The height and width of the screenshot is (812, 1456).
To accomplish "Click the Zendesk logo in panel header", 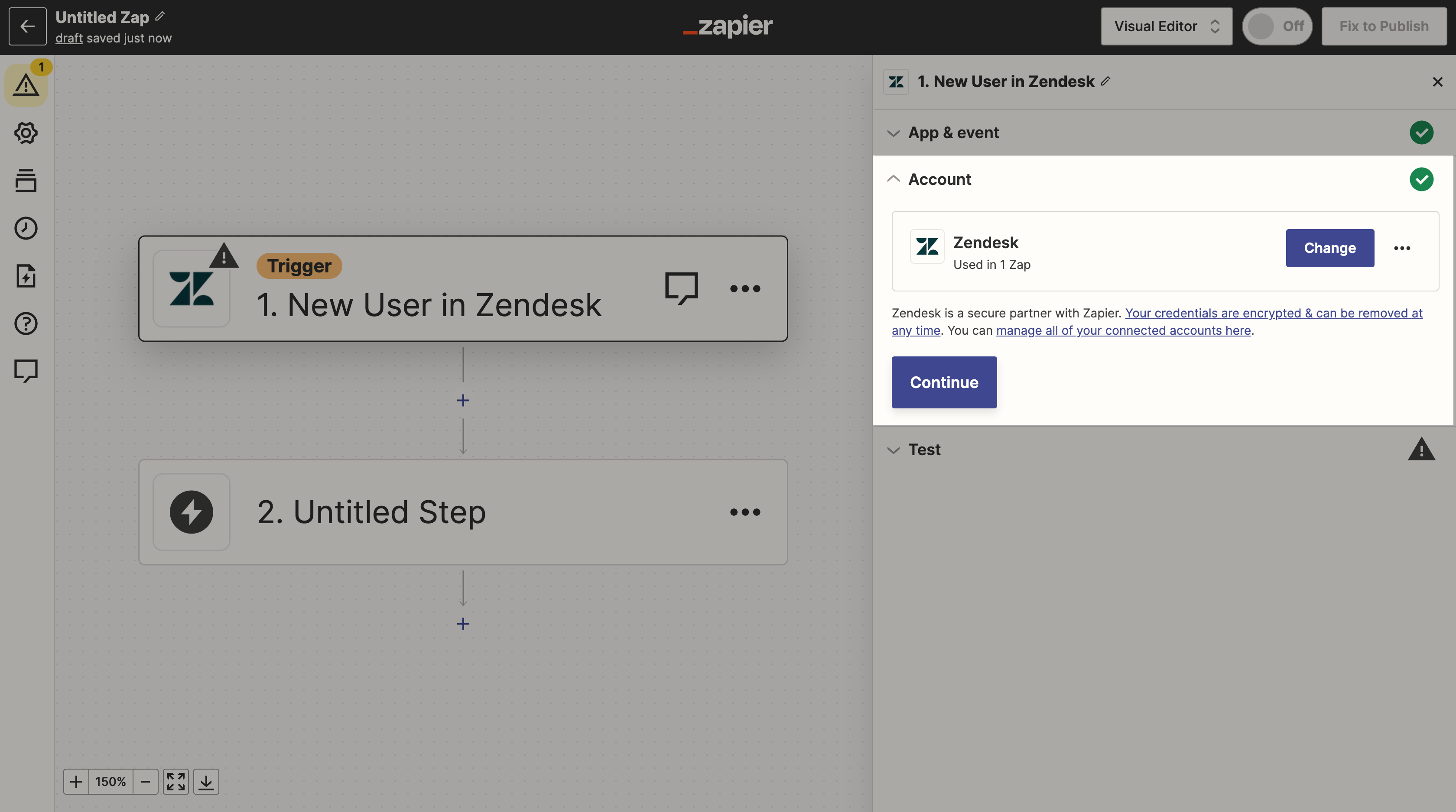I will pyautogui.click(x=896, y=82).
